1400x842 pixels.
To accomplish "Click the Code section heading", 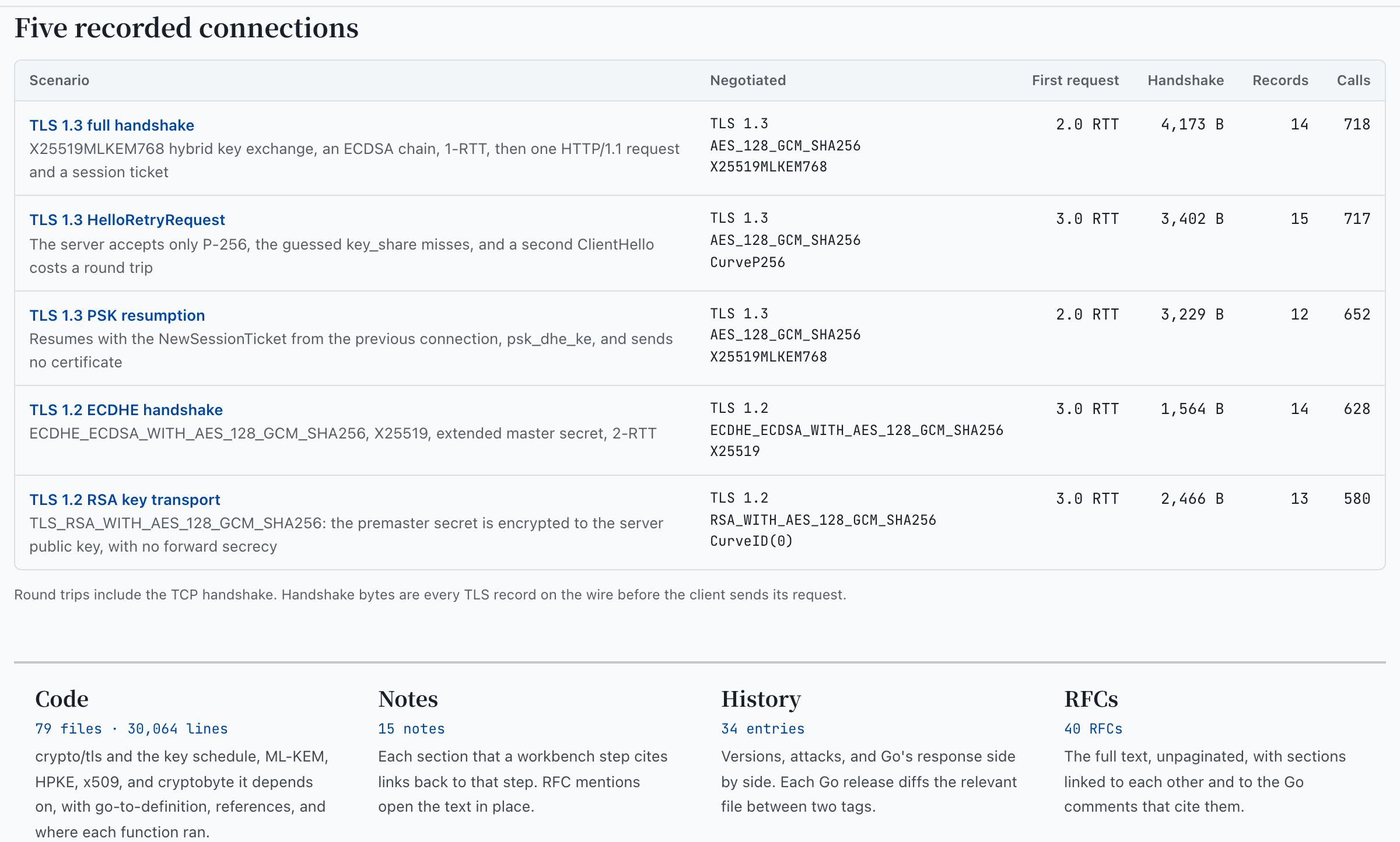I will click(x=62, y=699).
